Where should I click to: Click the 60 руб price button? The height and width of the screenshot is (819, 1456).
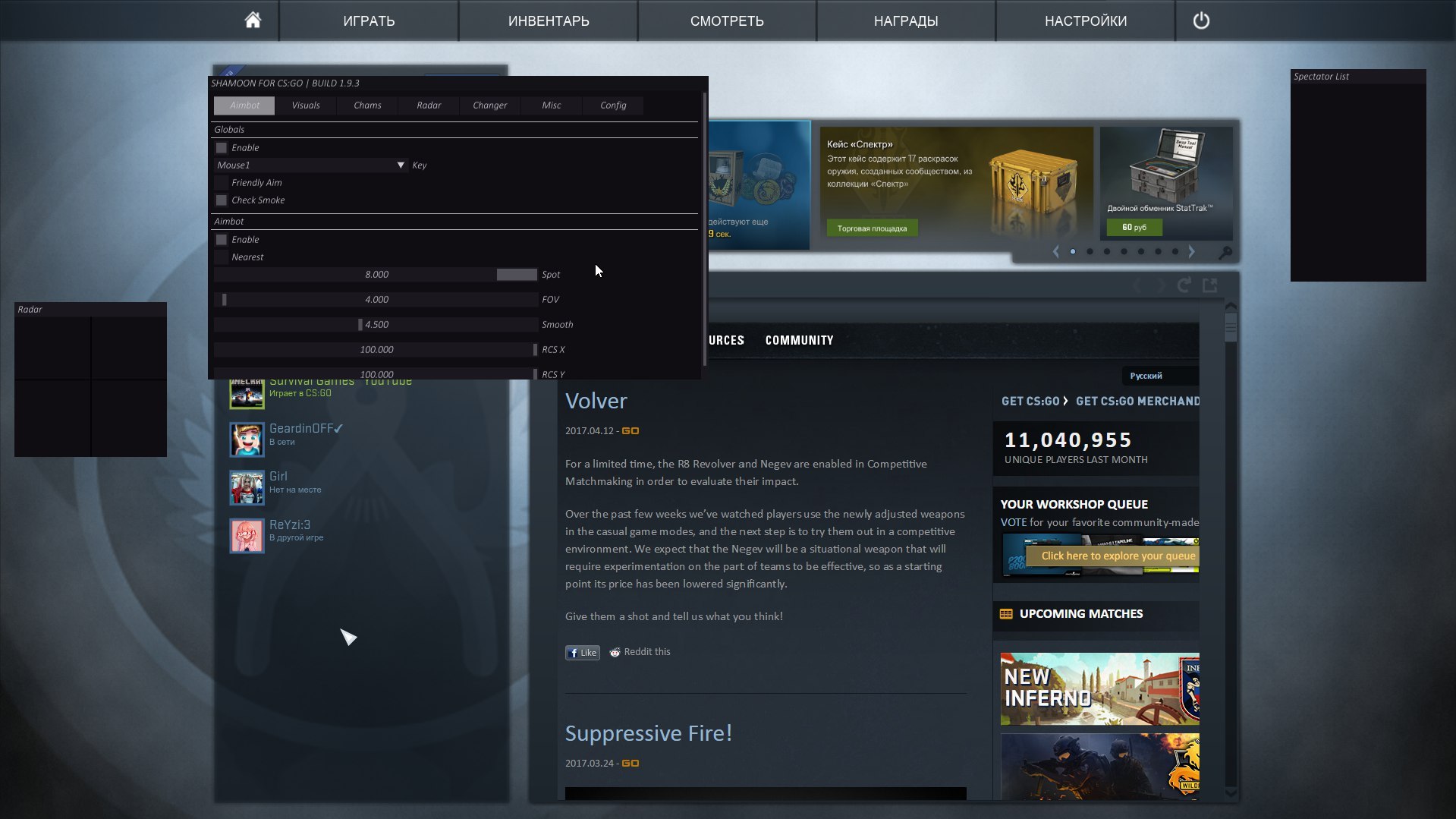1134,227
